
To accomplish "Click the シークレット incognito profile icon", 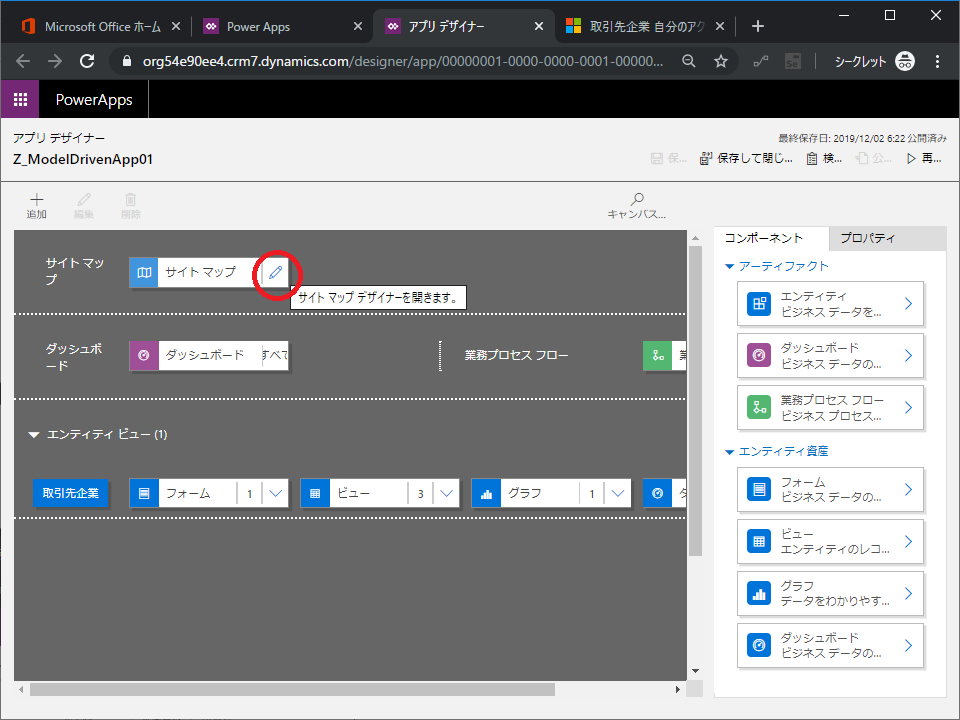I will 904,61.
